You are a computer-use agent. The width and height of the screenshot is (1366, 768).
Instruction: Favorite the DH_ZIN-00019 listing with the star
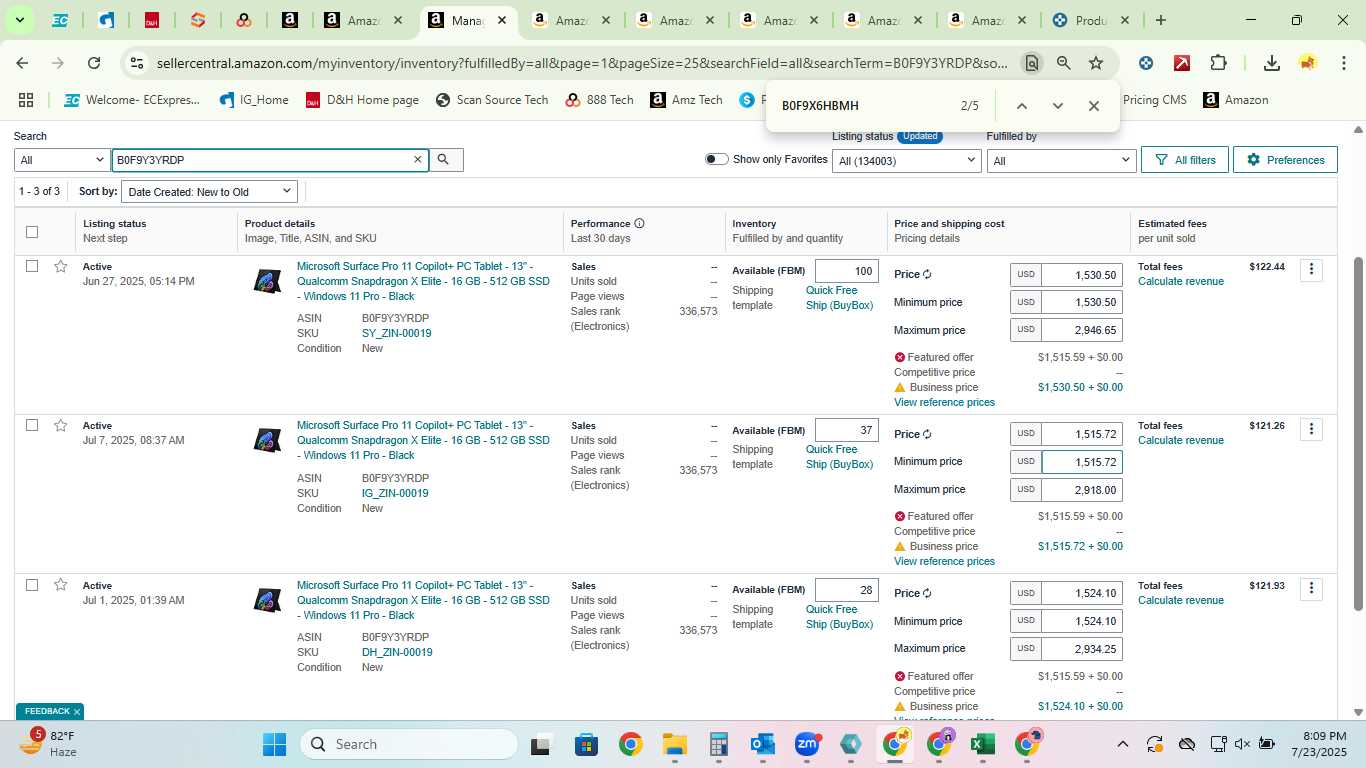(61, 585)
